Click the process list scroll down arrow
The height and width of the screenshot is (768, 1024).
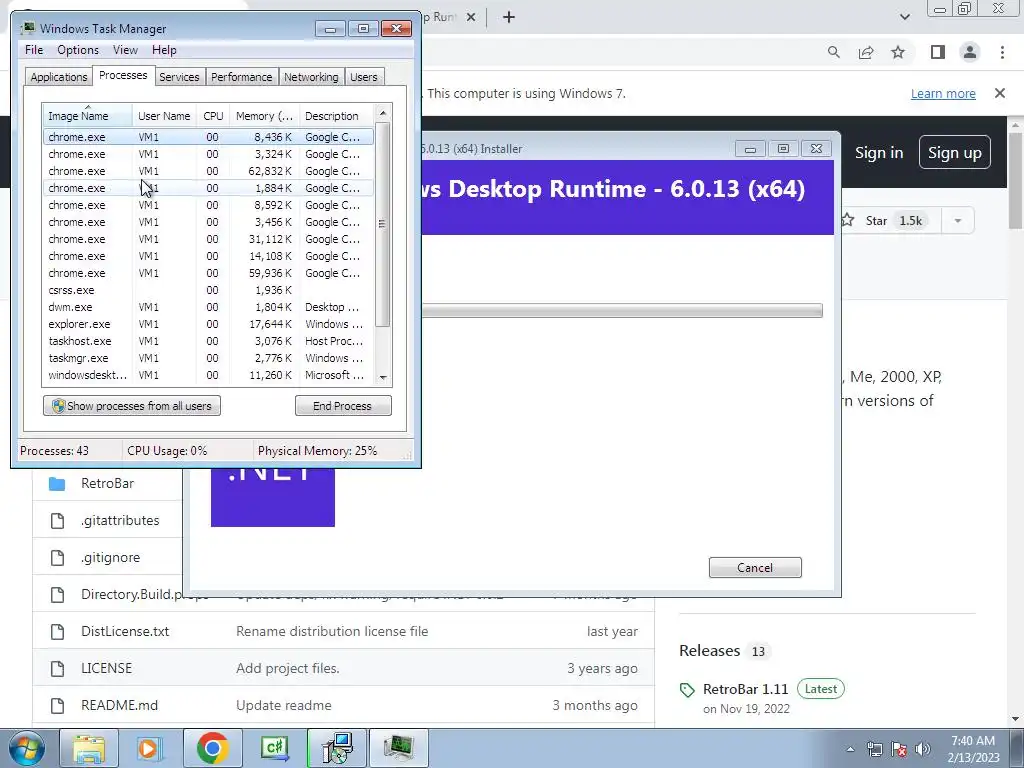tap(383, 377)
